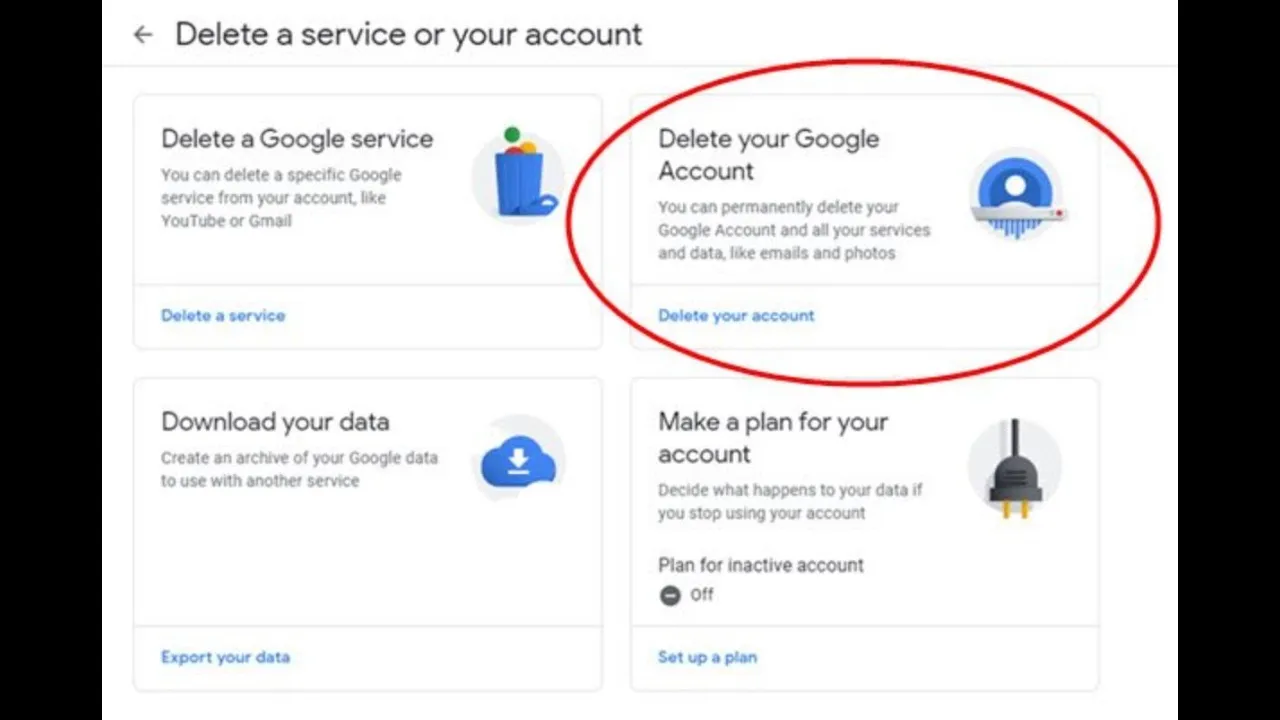1280x720 pixels.
Task: Select the Delete your Google Account heading
Action: pos(768,155)
